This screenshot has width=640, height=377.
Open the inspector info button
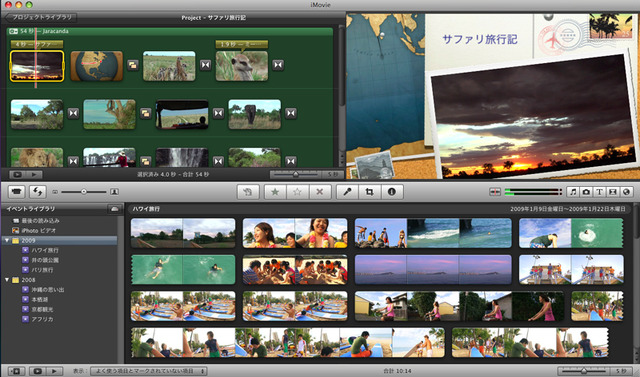click(x=392, y=192)
